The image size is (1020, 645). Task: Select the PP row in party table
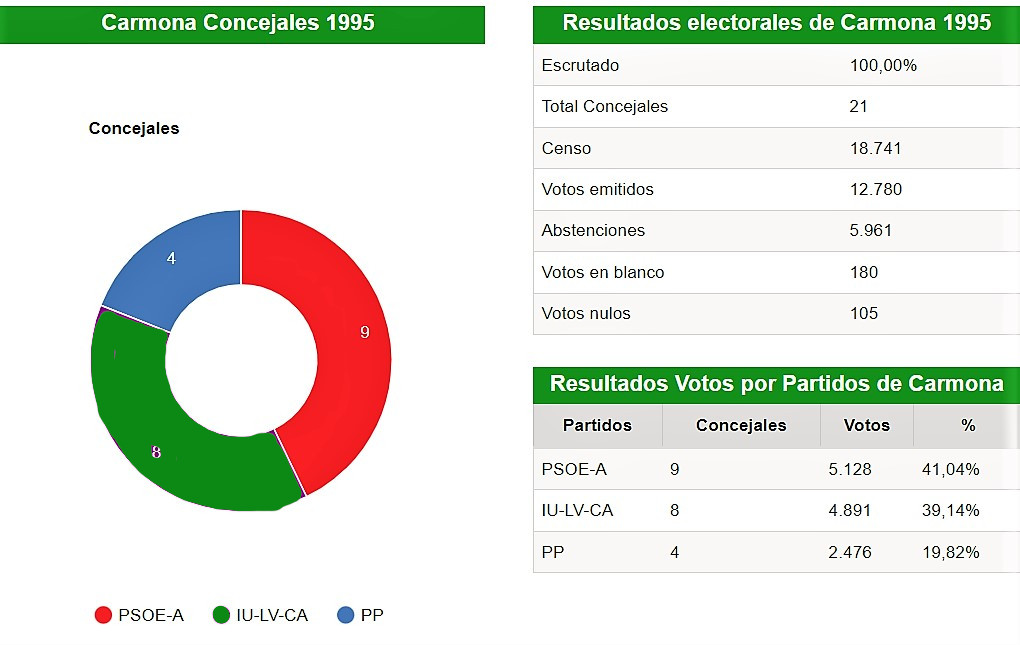[x=777, y=552]
